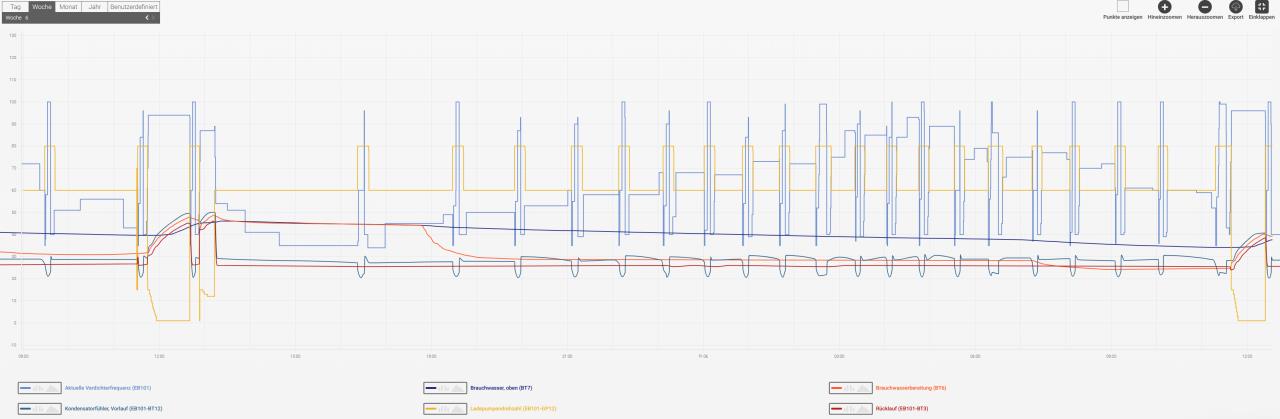Click the Aktuelle Verdichterfrequenz legend label

point(107,387)
